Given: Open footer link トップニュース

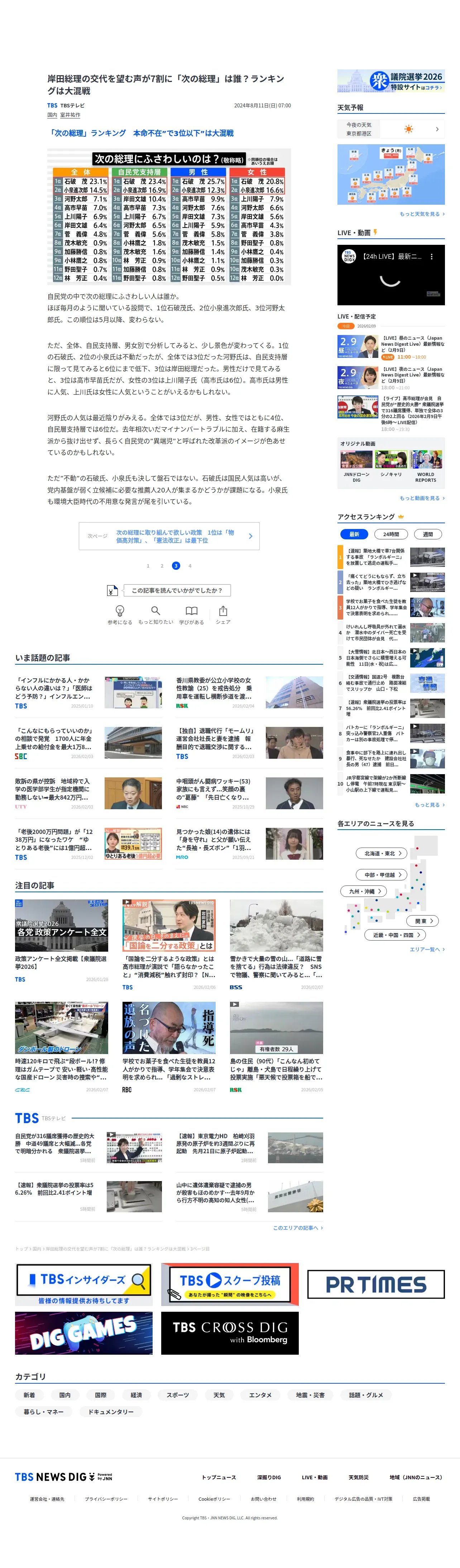Looking at the screenshot, I should (x=219, y=1477).
